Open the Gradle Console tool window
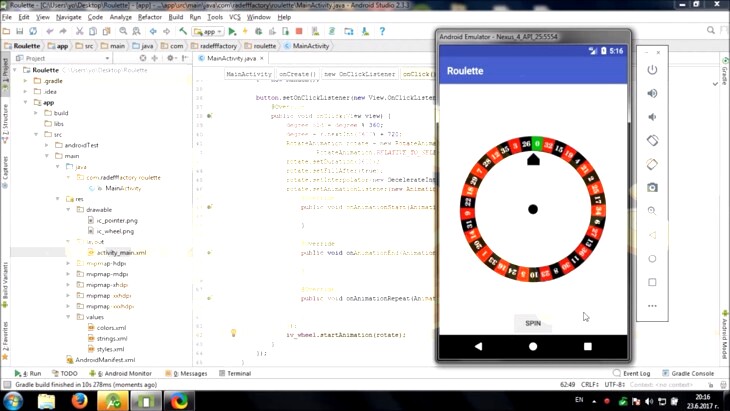The height and width of the screenshot is (411, 730). 688,373
